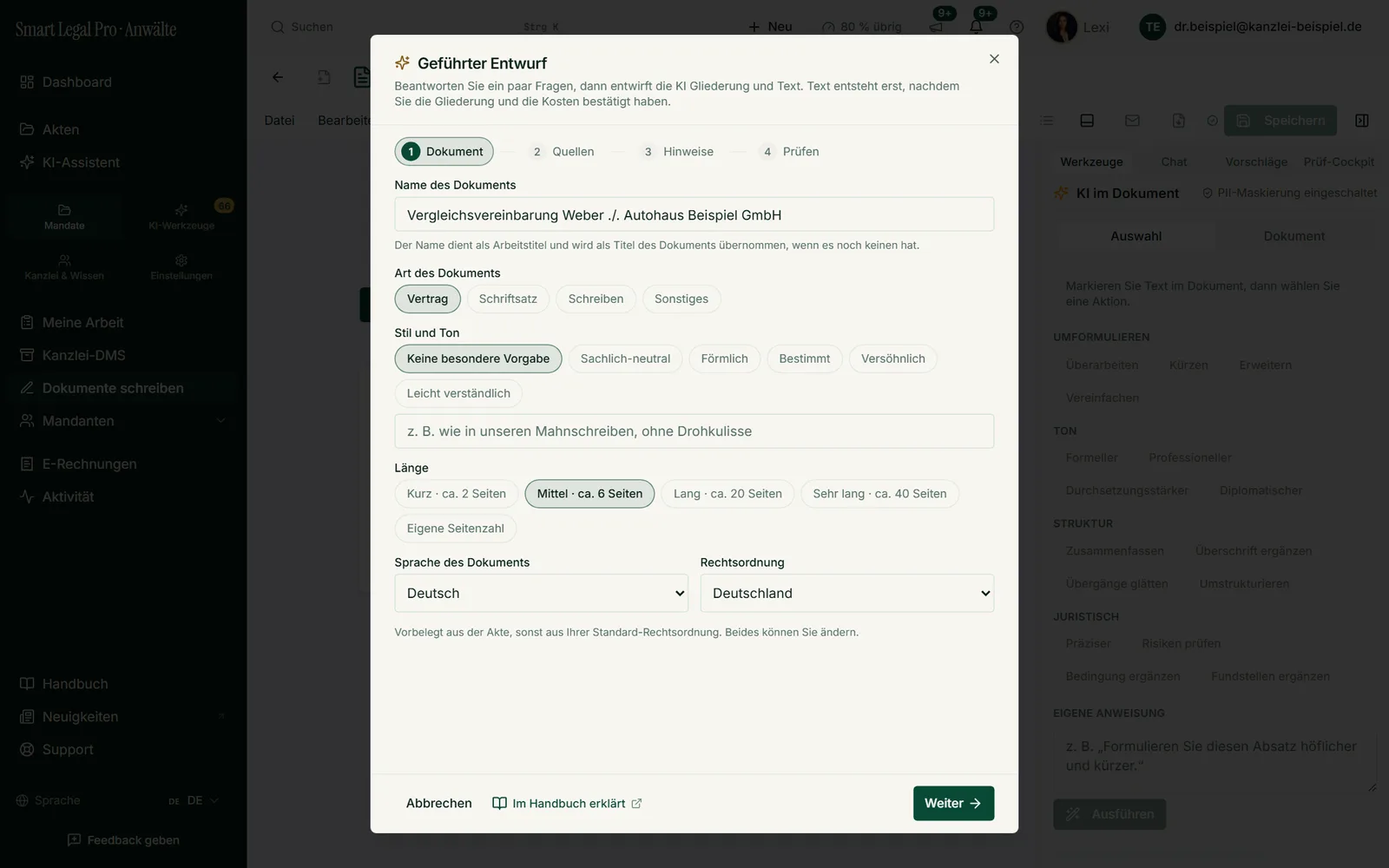Select document type Schriftsatz
1389x868 pixels.
(x=508, y=299)
